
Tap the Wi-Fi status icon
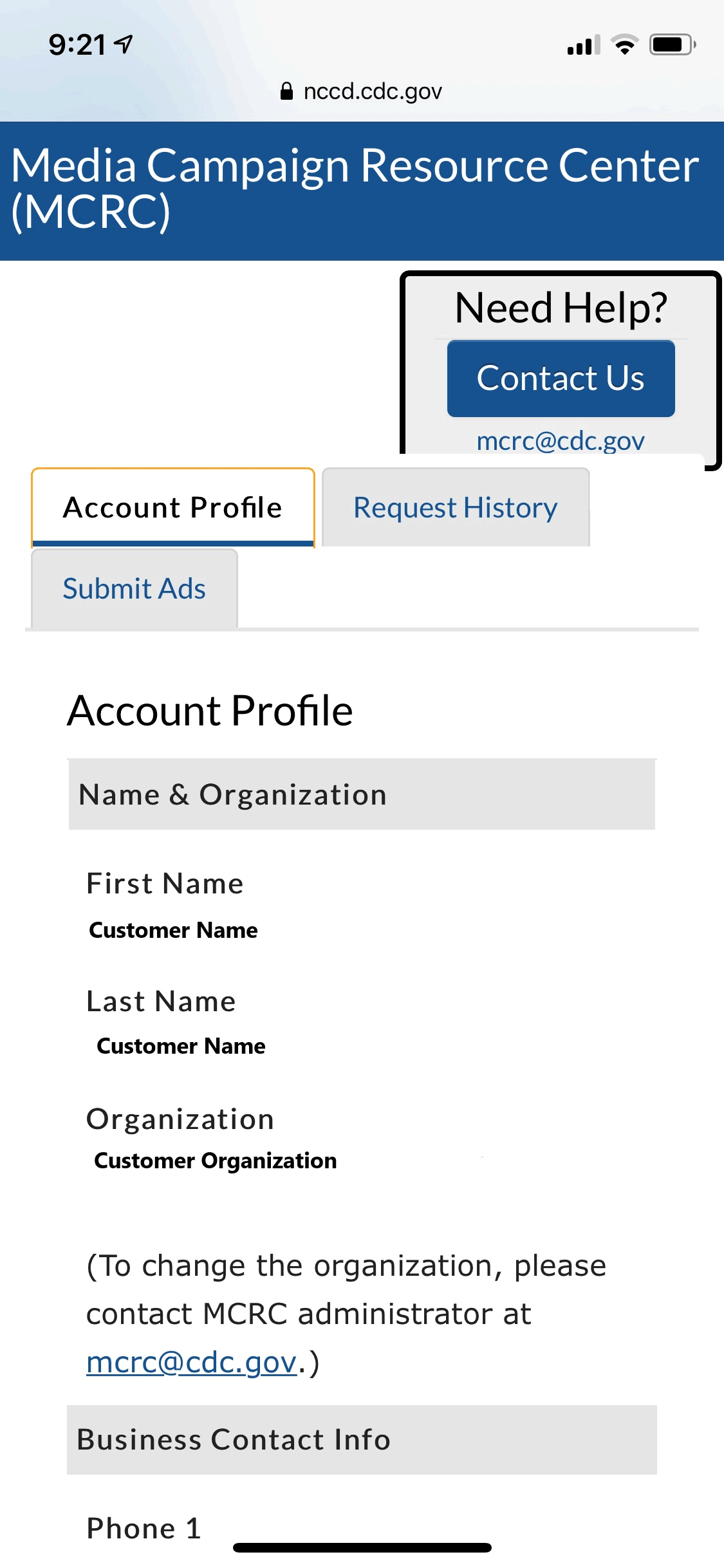(624, 45)
